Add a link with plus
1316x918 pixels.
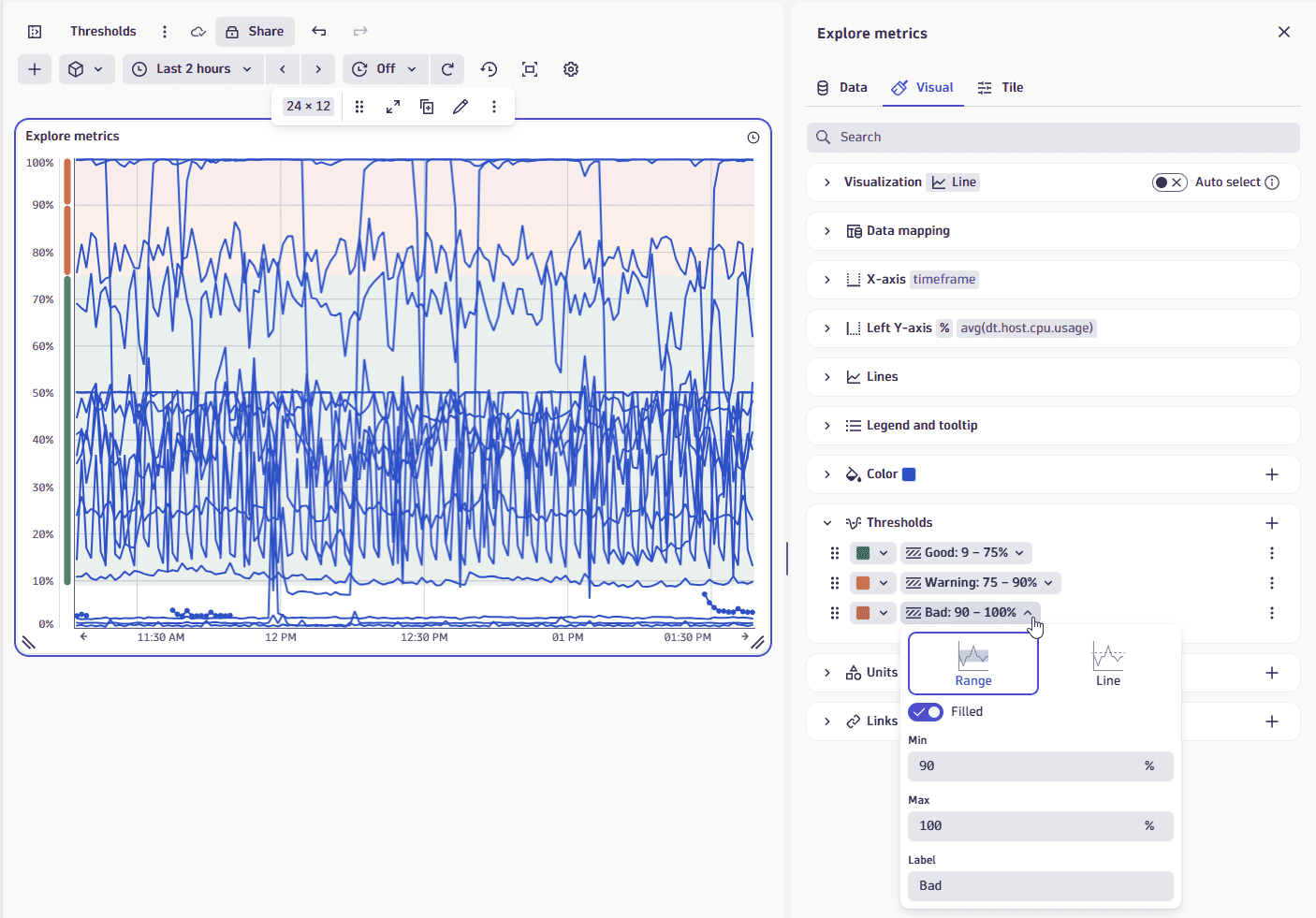1272,721
